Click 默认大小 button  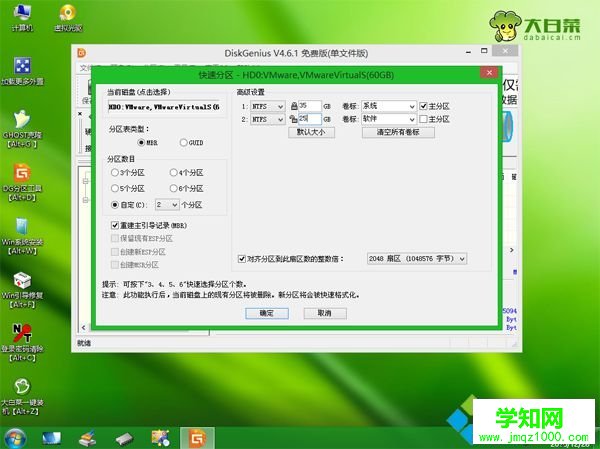coord(311,132)
